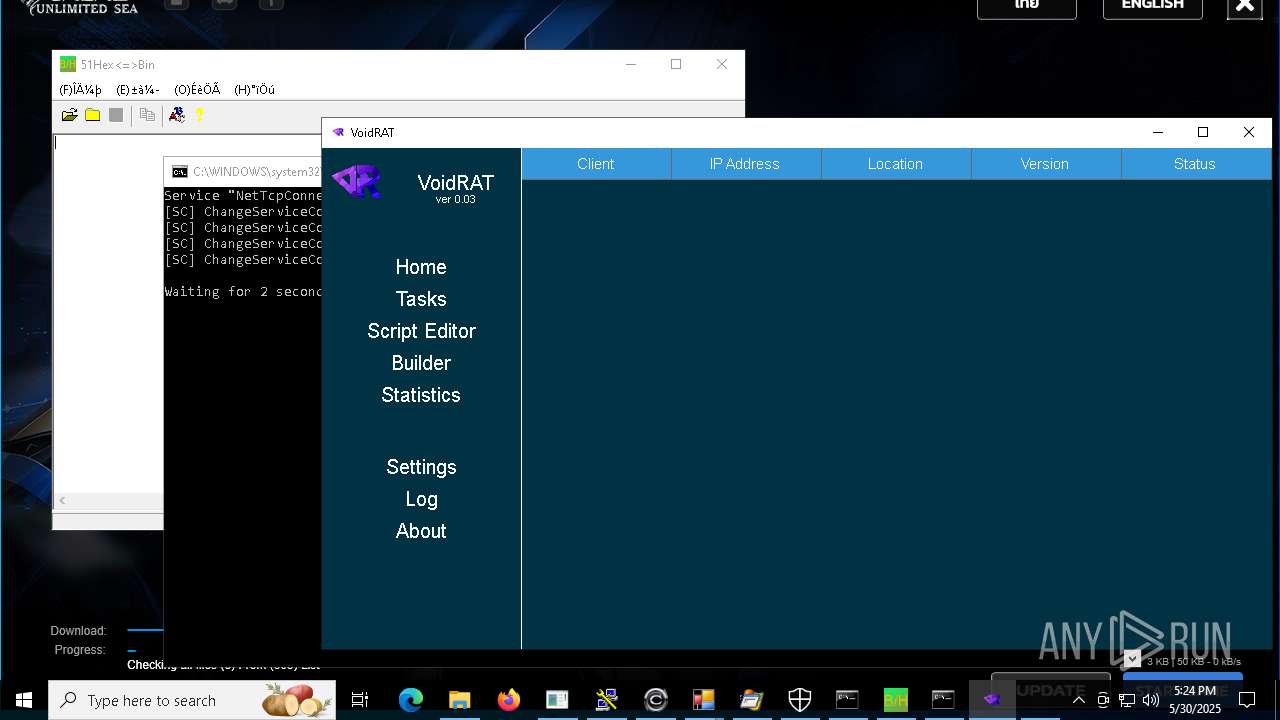Maximize the VoidRAT window
The height and width of the screenshot is (720, 1280).
[1203, 132]
